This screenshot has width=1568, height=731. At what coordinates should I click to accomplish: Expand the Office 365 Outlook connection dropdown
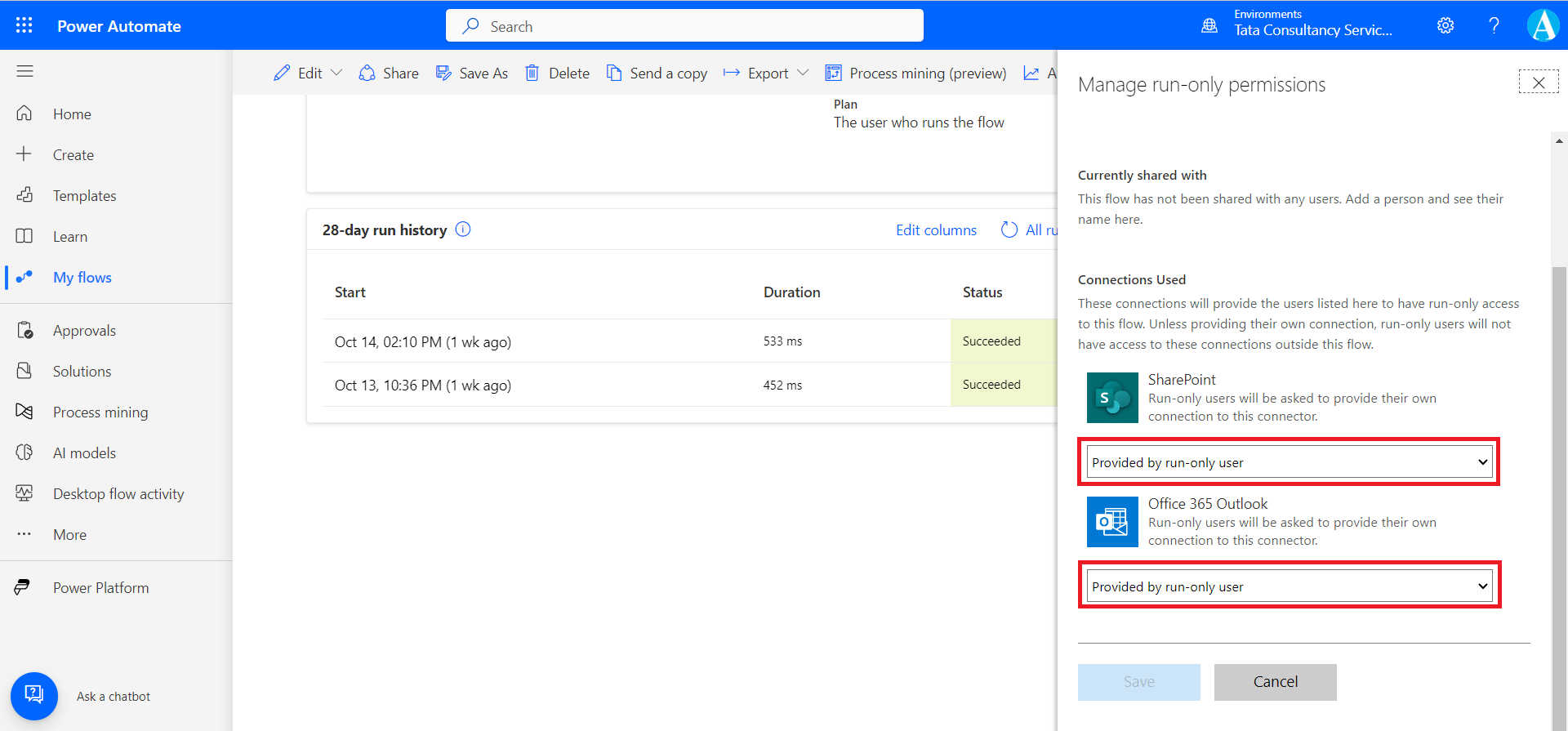(x=1289, y=586)
